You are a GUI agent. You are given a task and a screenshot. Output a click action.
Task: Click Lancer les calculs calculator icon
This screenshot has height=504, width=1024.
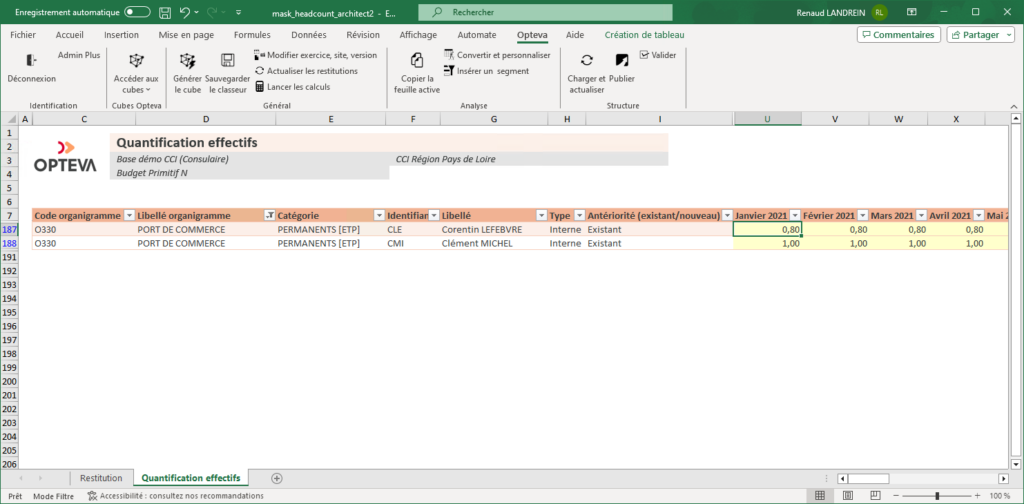point(260,87)
